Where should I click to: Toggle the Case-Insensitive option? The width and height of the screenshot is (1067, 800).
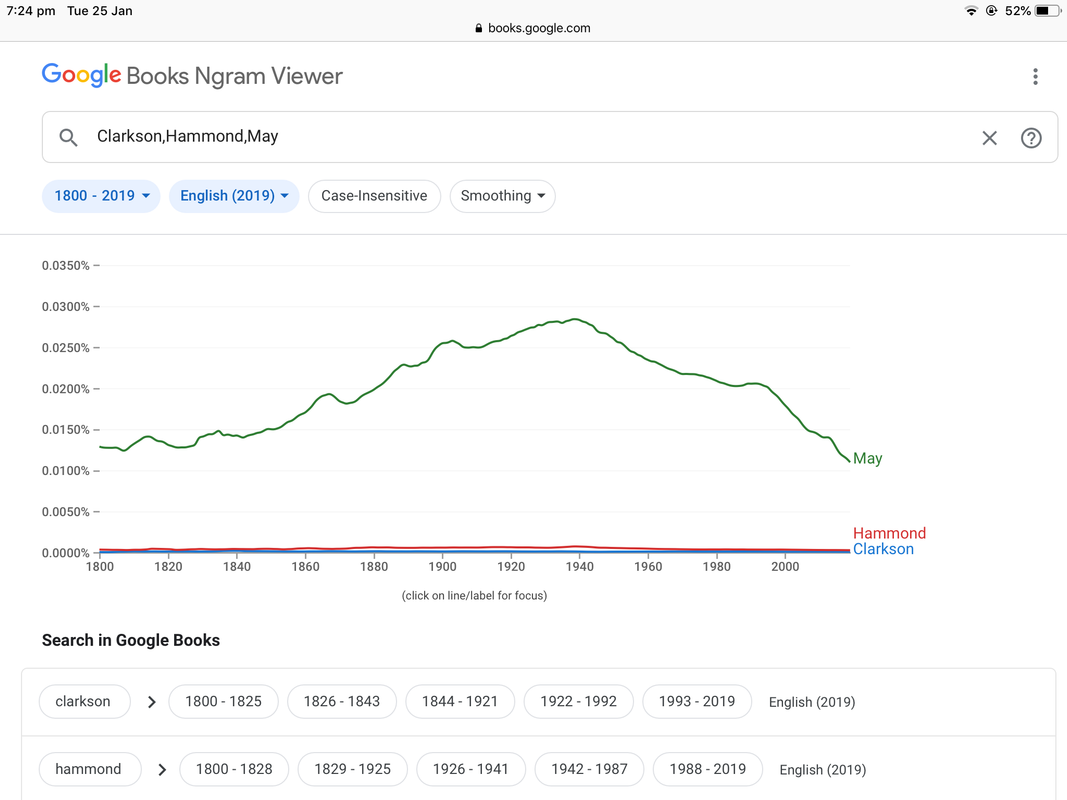point(374,196)
